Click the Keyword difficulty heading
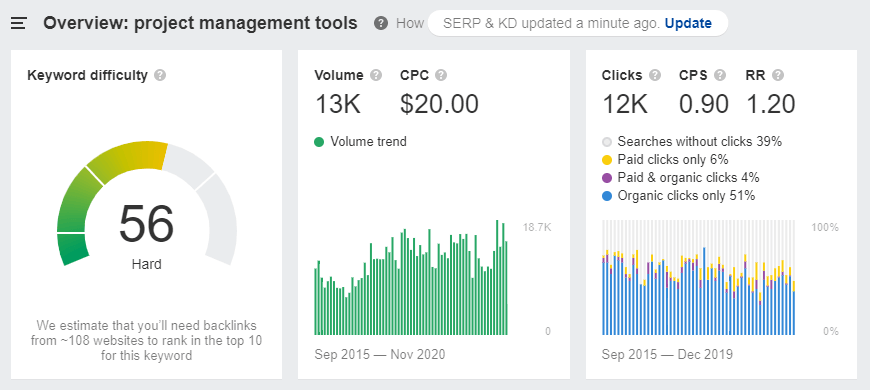Screen dimensions: 870x390 coord(88,75)
